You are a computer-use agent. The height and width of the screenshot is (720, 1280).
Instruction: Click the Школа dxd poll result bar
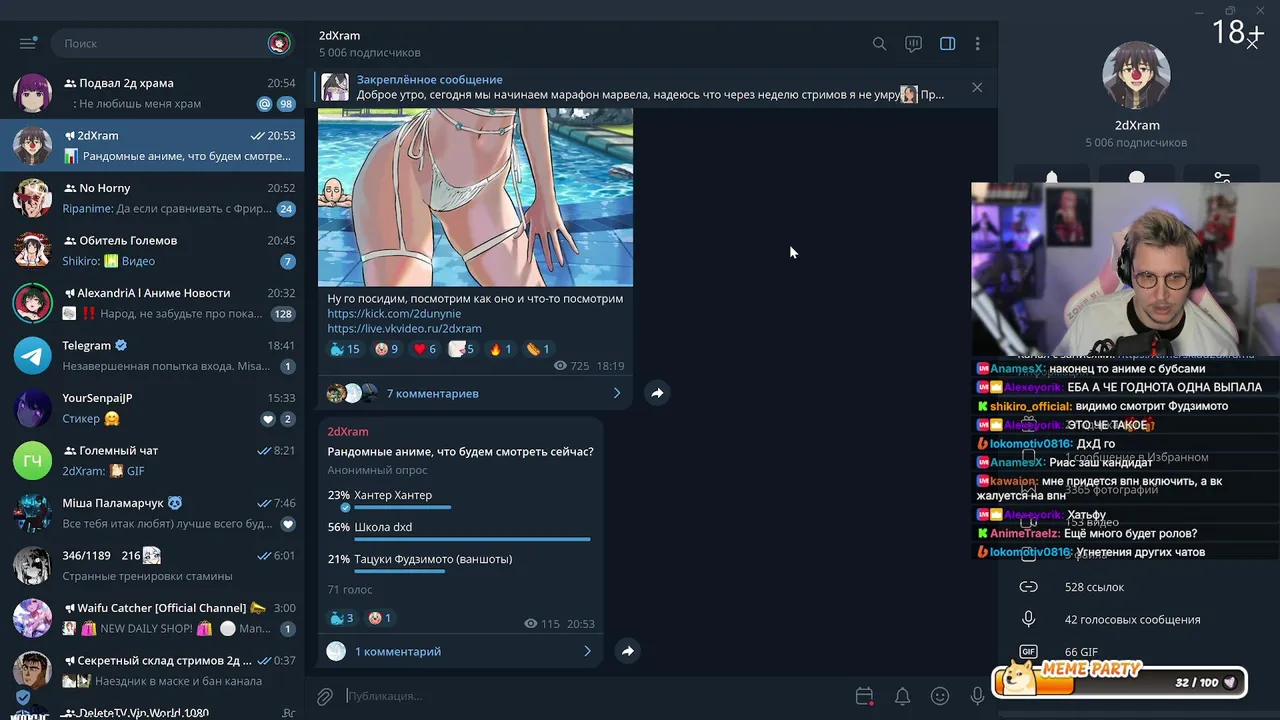472,540
